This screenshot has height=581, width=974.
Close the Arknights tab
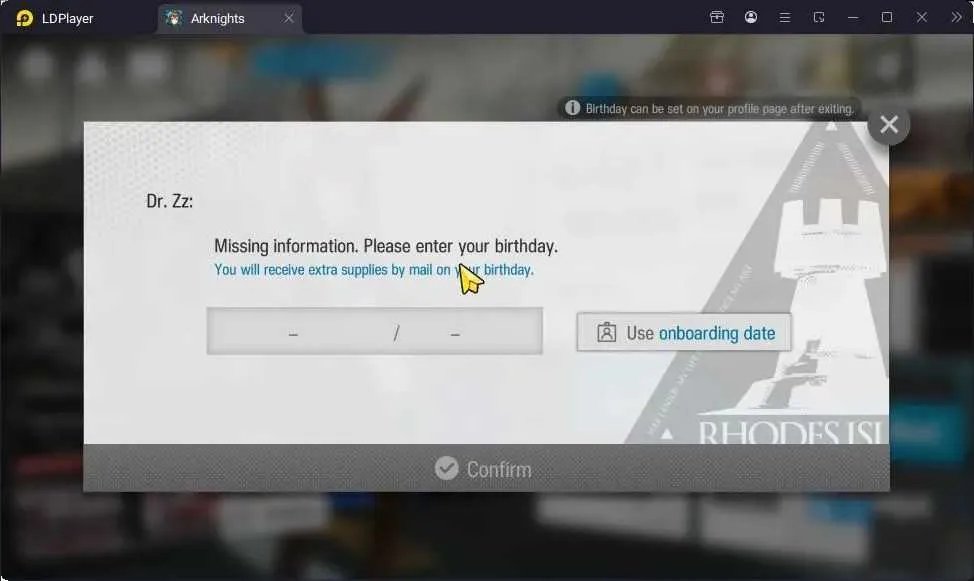[289, 18]
